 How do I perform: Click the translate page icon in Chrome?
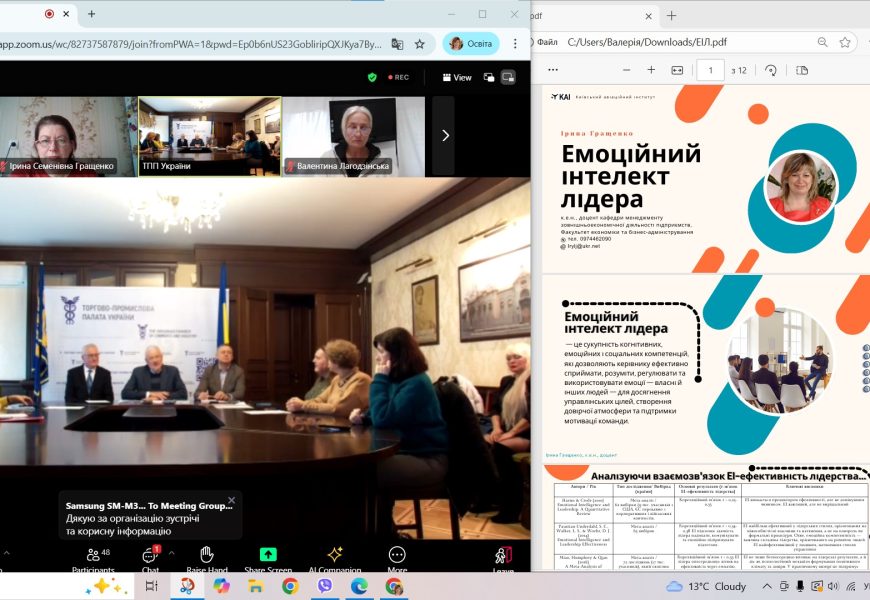click(397, 44)
